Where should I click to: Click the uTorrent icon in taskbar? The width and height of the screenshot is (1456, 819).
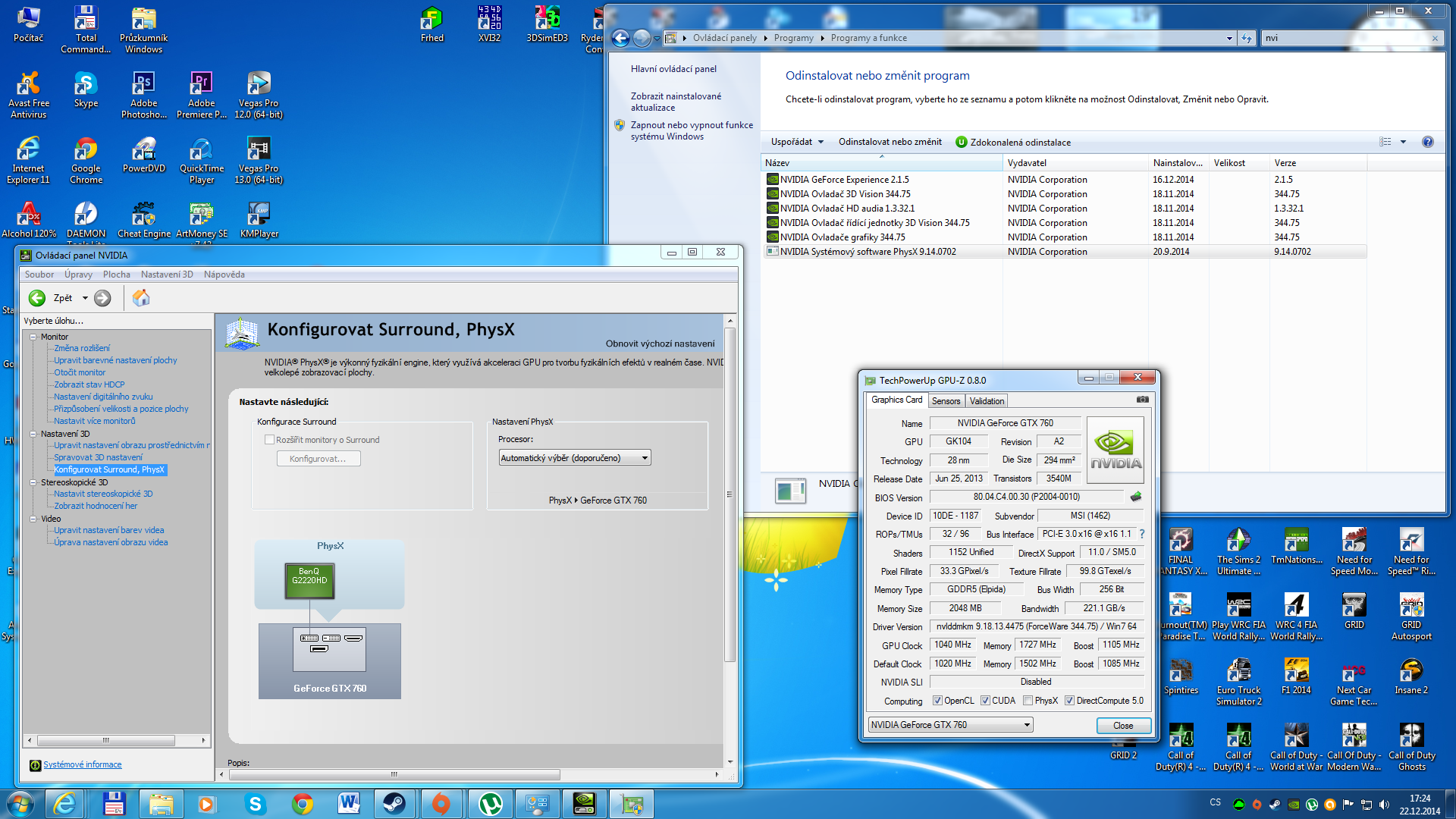[490, 804]
